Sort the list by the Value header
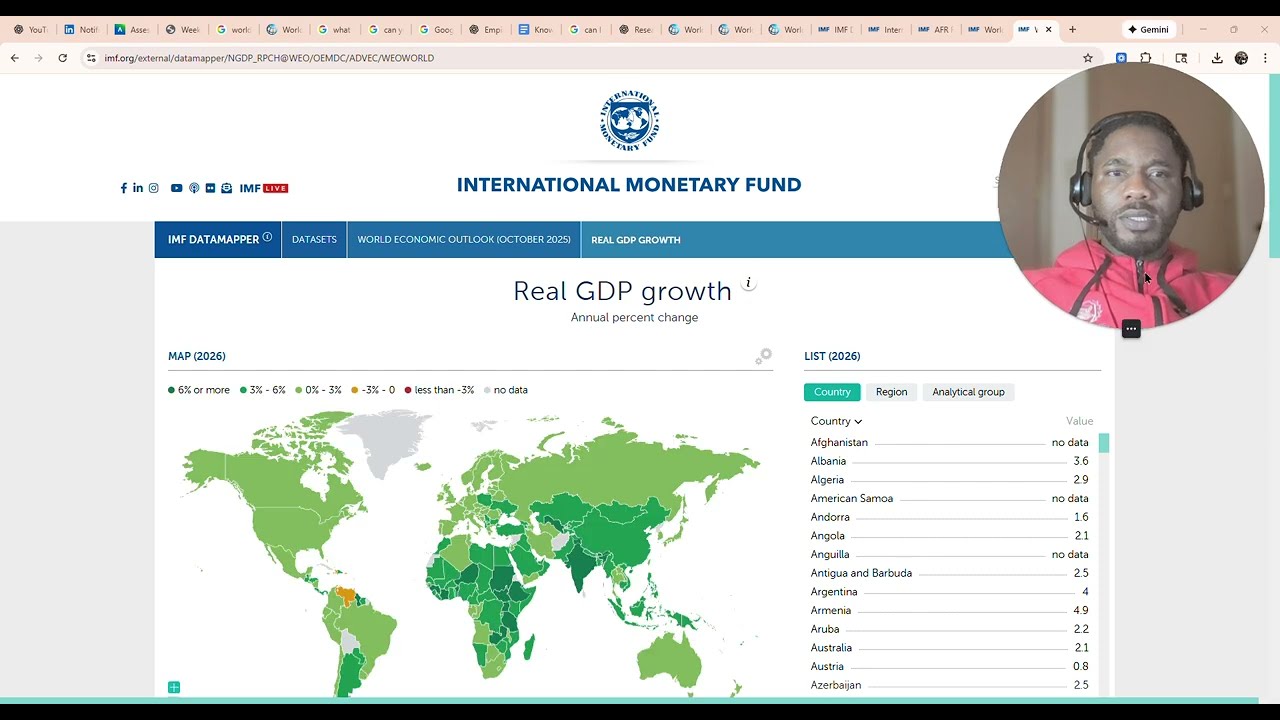 point(1079,421)
